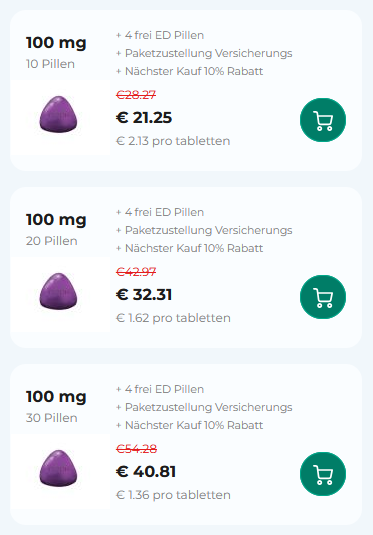Viewport: 373px width, 535px height.
Task: Add 20 Pillen package to cart
Action: click(323, 297)
